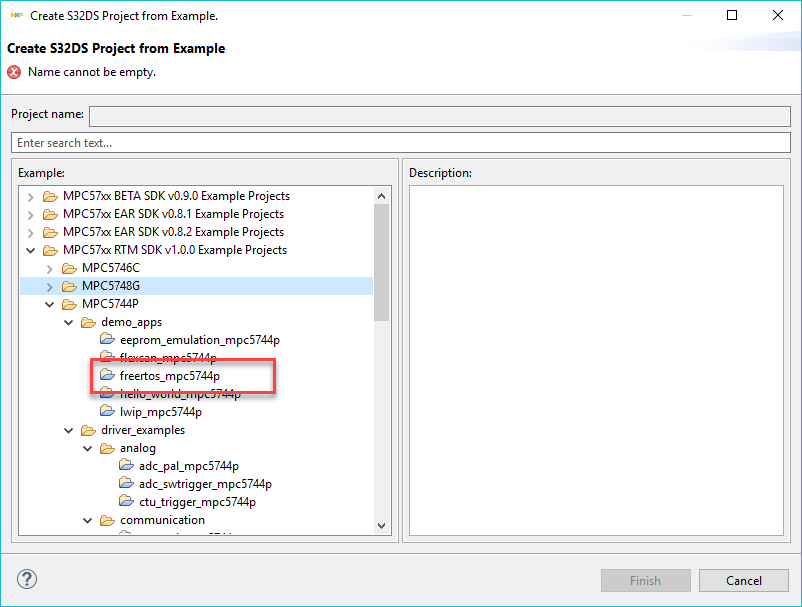Expand the MPC5748G folder arrow

point(50,286)
